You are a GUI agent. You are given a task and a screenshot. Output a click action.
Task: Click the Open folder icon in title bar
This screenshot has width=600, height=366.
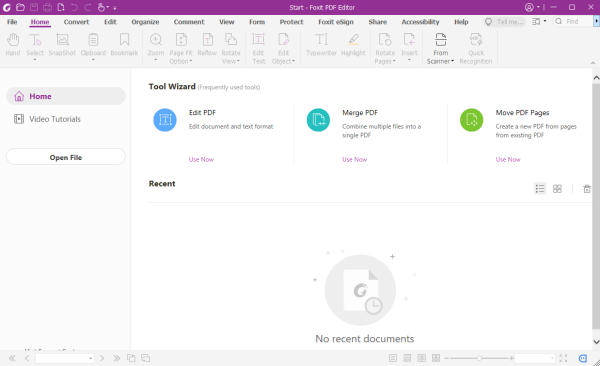pos(20,7)
